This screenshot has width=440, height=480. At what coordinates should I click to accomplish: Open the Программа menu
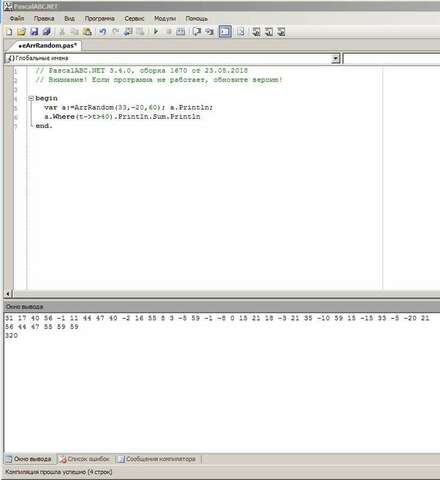[x=100, y=19]
